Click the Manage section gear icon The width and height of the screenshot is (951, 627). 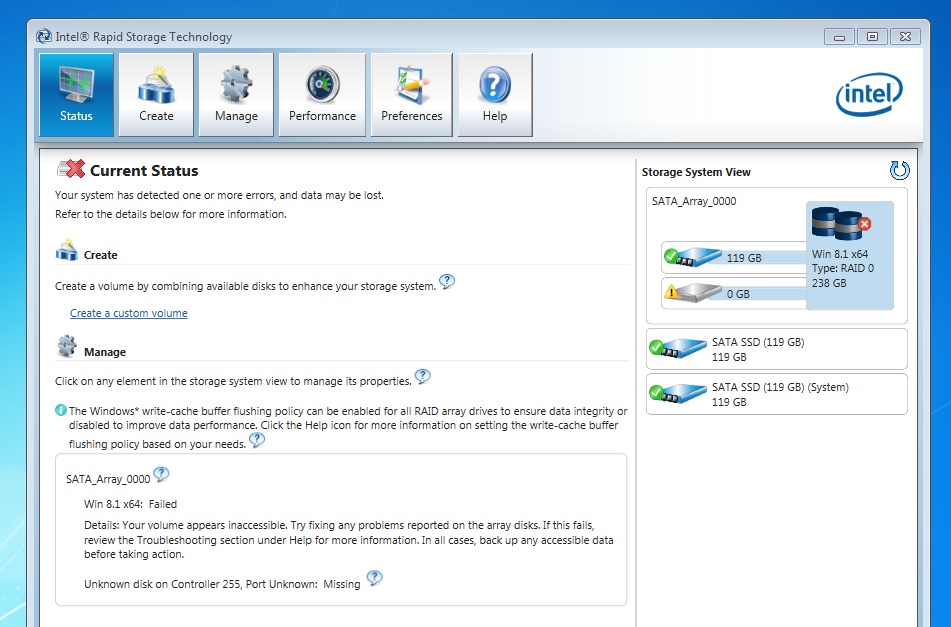(x=67, y=346)
